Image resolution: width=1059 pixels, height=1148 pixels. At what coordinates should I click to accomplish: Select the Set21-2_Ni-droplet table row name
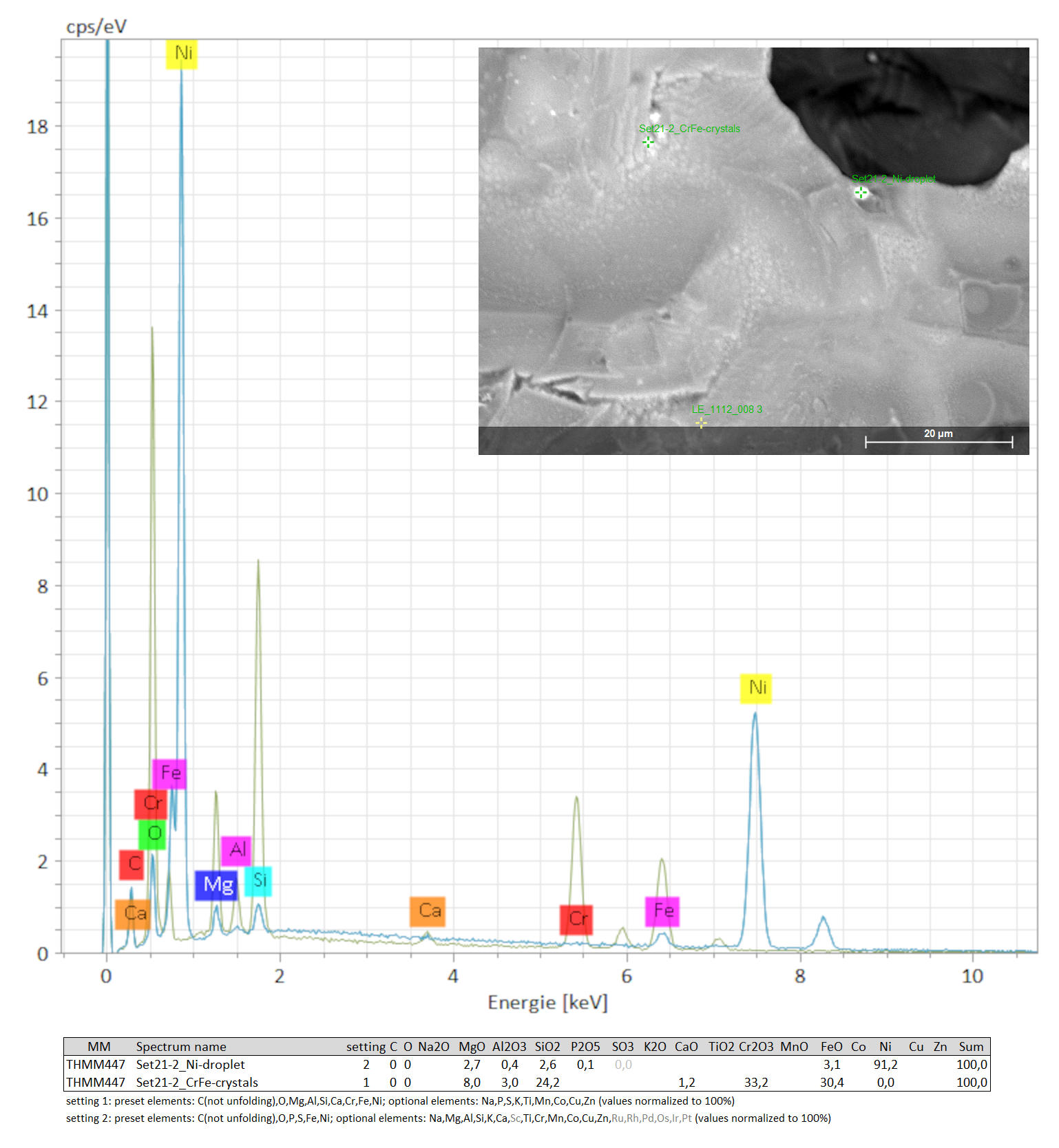190,1064
